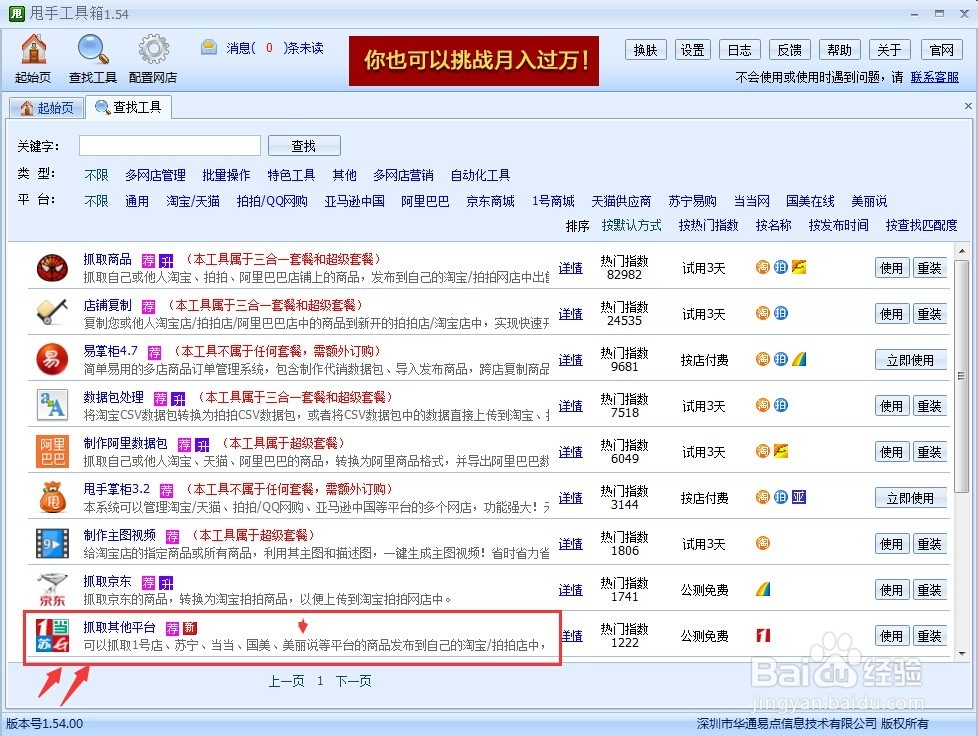
Task: Click the 换肤 button
Action: [645, 48]
